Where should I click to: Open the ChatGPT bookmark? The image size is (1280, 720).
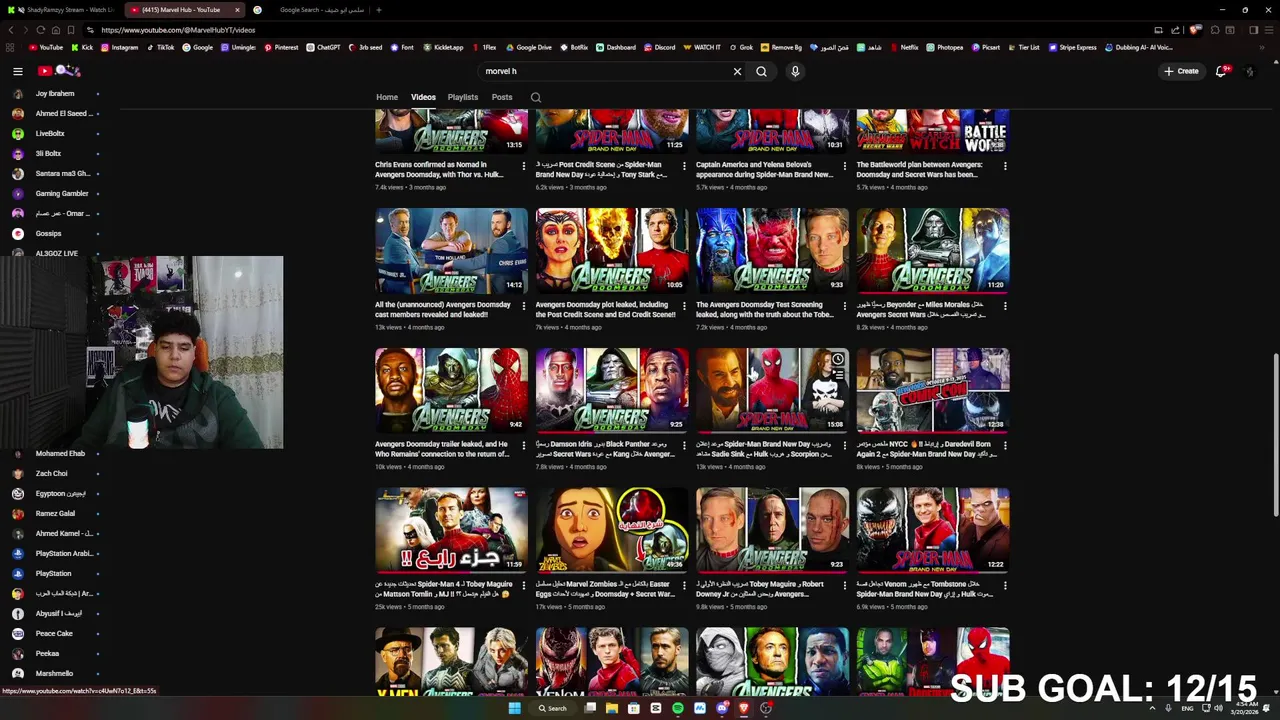tap(323, 47)
